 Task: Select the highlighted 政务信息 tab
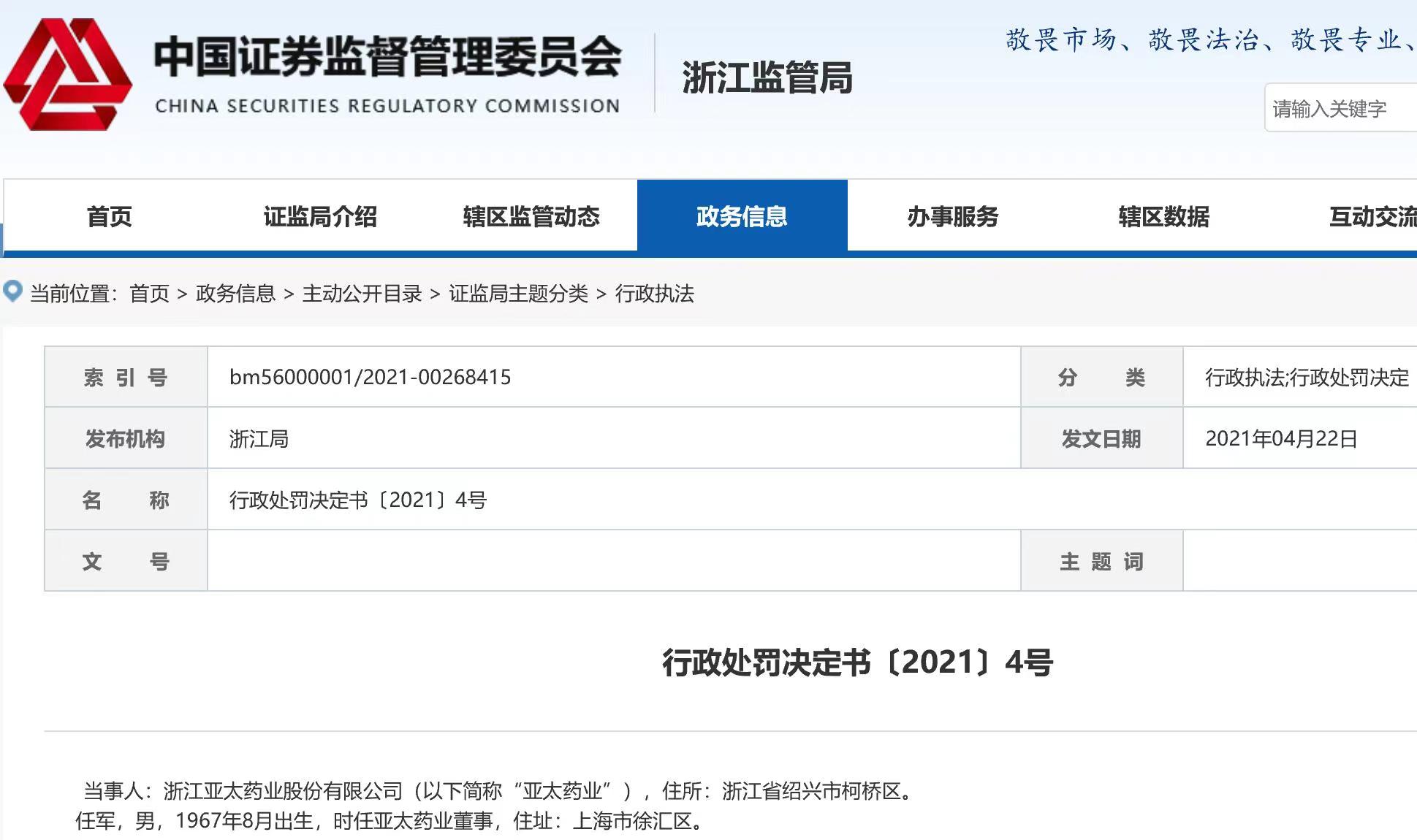[x=742, y=216]
